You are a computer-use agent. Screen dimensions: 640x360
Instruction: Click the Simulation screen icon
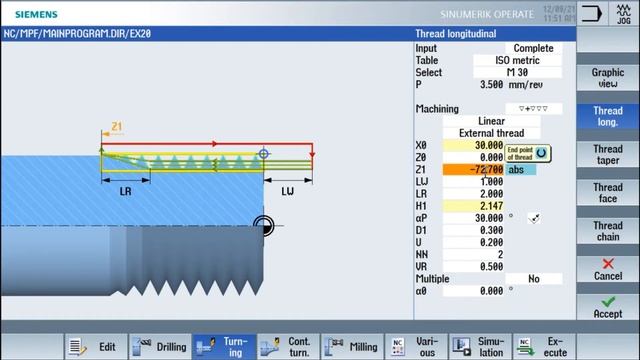pyautogui.click(x=462, y=347)
